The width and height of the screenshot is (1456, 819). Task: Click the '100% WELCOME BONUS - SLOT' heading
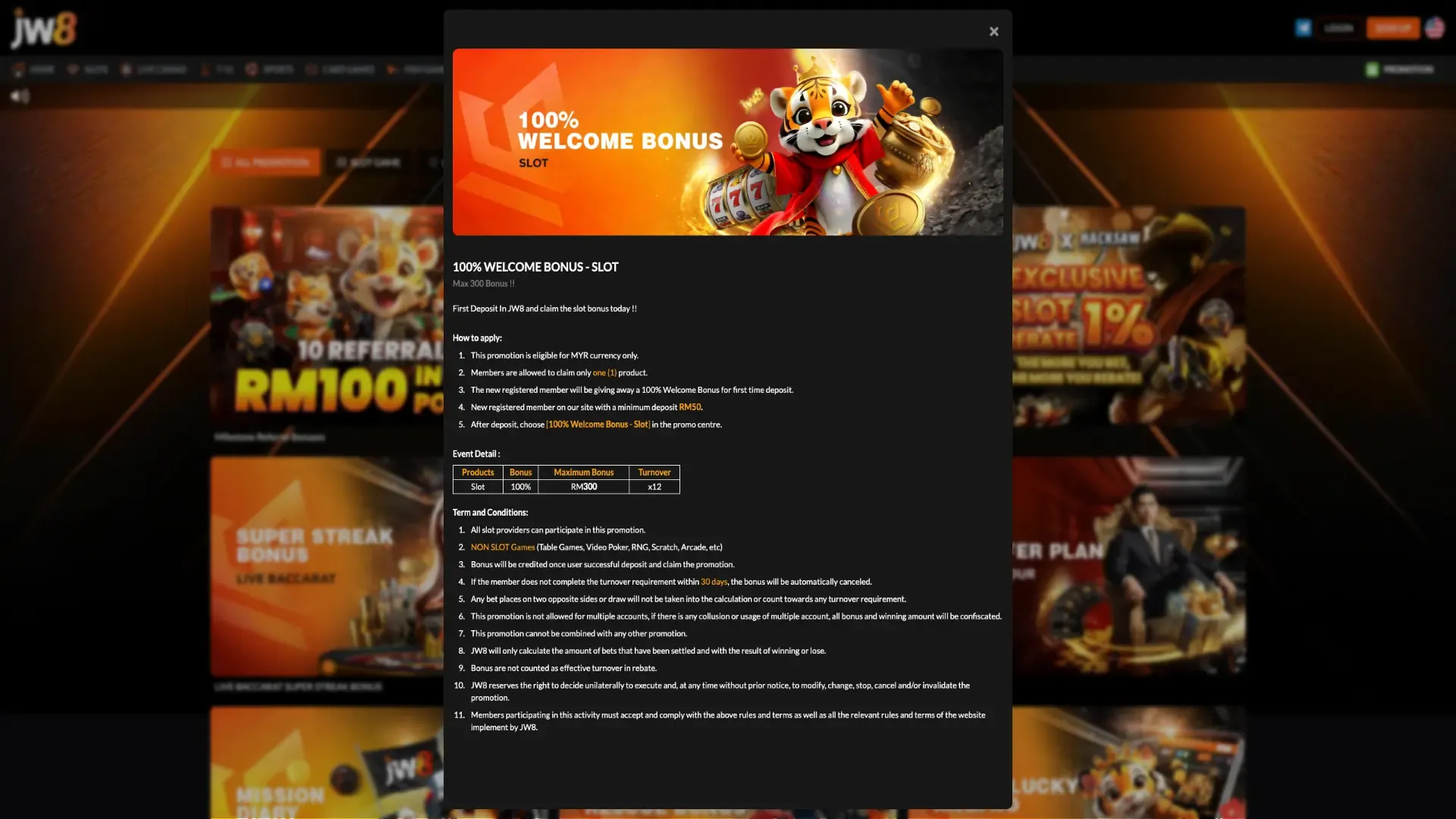click(535, 267)
